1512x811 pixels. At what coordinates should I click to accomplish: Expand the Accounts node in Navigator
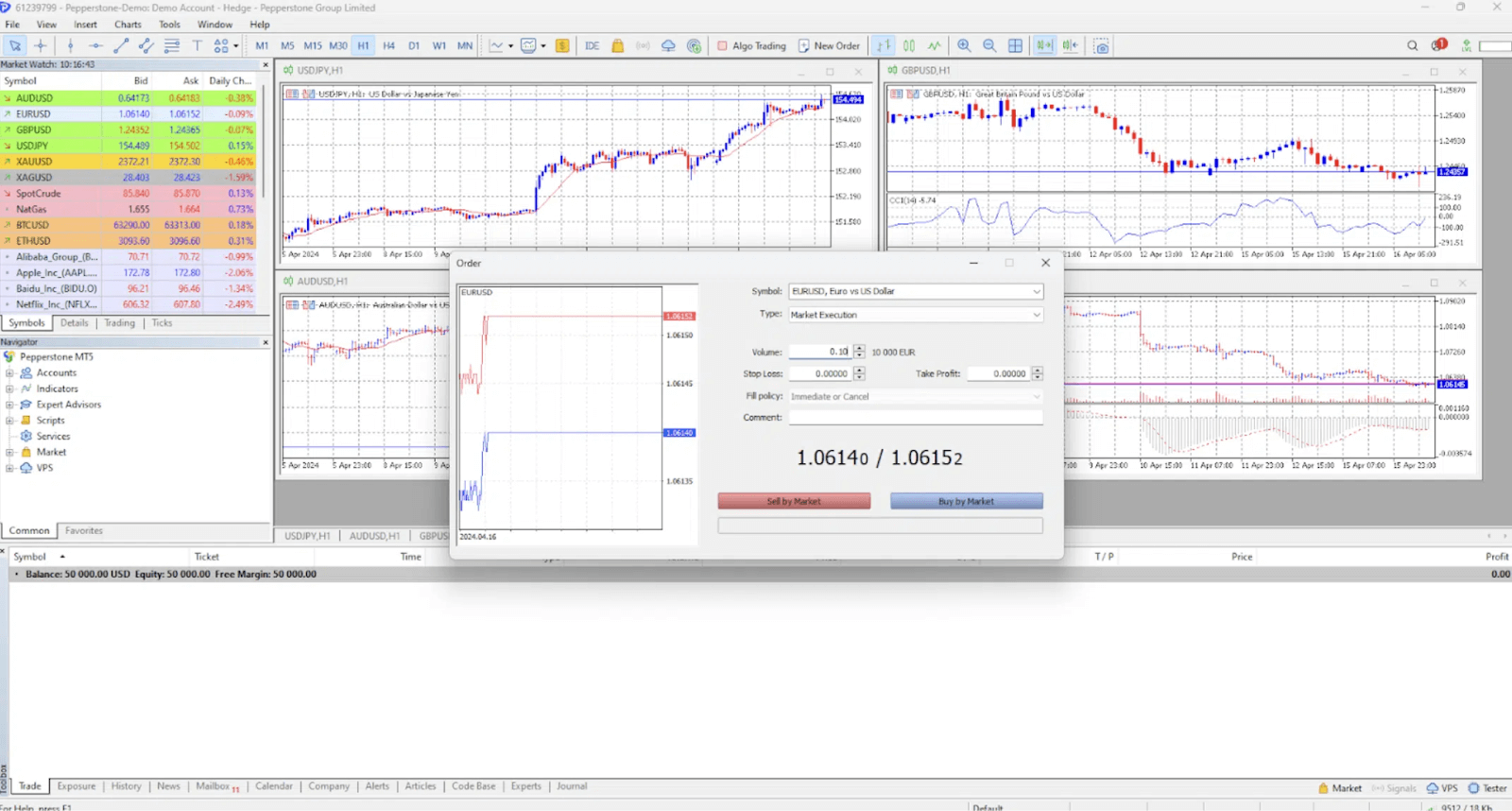[x=9, y=372]
